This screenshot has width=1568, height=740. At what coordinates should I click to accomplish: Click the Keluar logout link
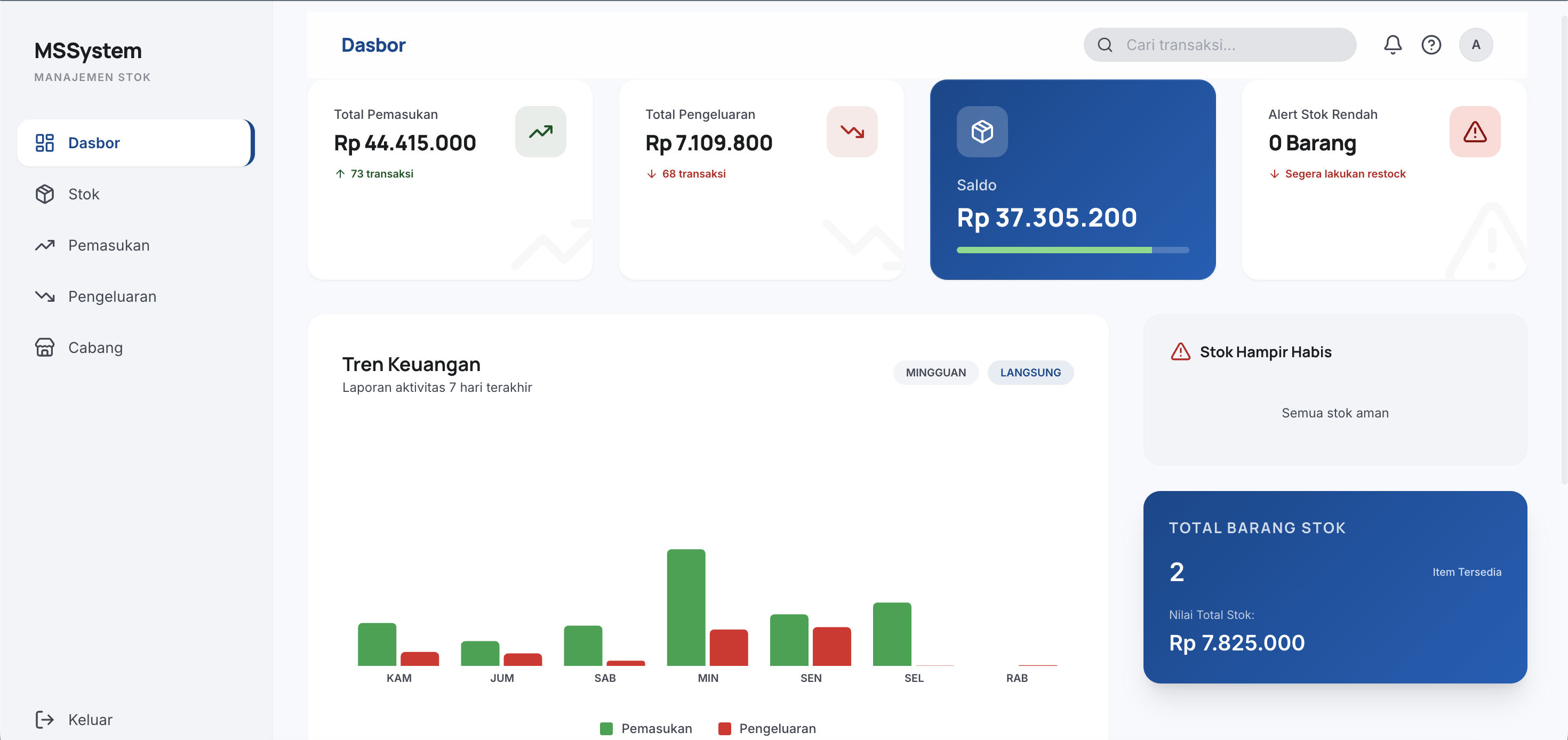point(90,719)
